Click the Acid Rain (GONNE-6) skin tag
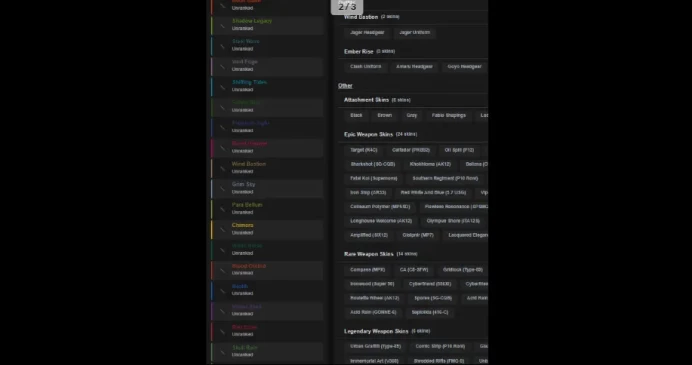Image resolution: width=692 pixels, height=365 pixels. point(373,312)
